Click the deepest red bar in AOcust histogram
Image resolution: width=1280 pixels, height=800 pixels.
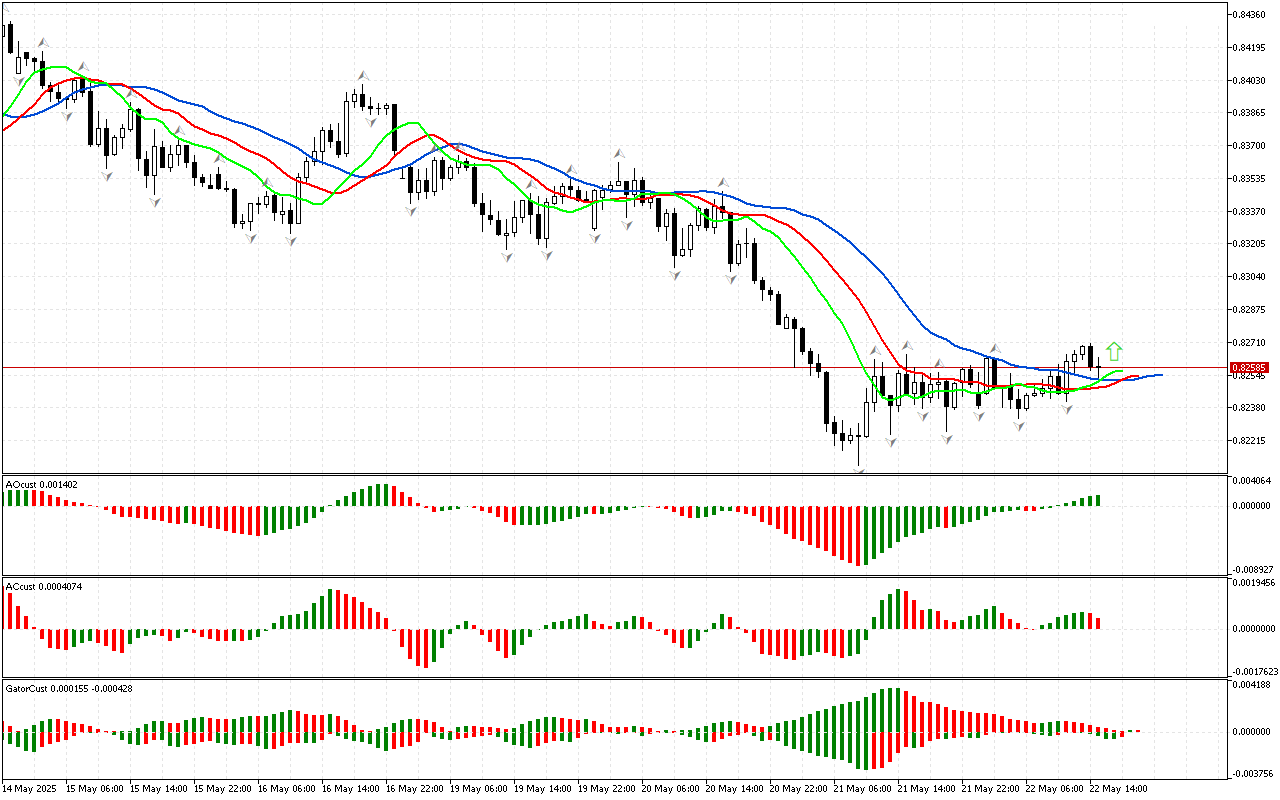click(x=859, y=535)
